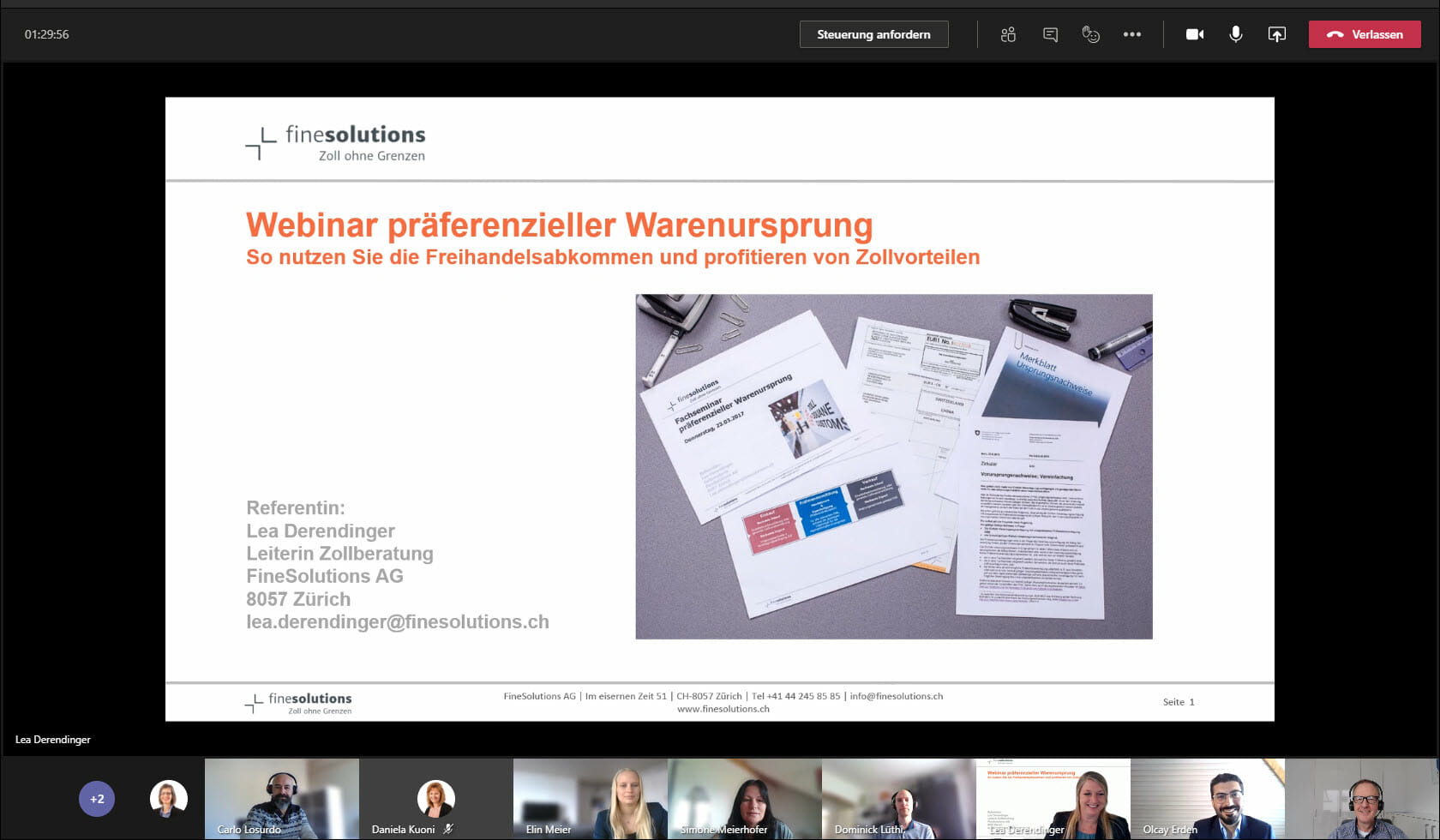The image size is (1440, 840).
Task: Click the red Verlassen button
Action: coord(1365,34)
